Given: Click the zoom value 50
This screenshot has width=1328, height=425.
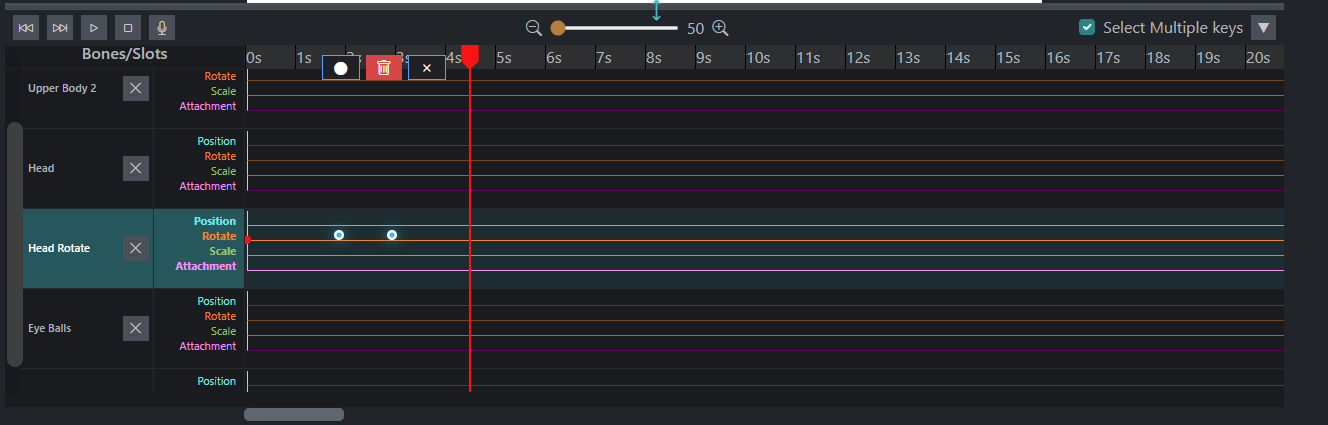Looking at the screenshot, I should coord(696,28).
